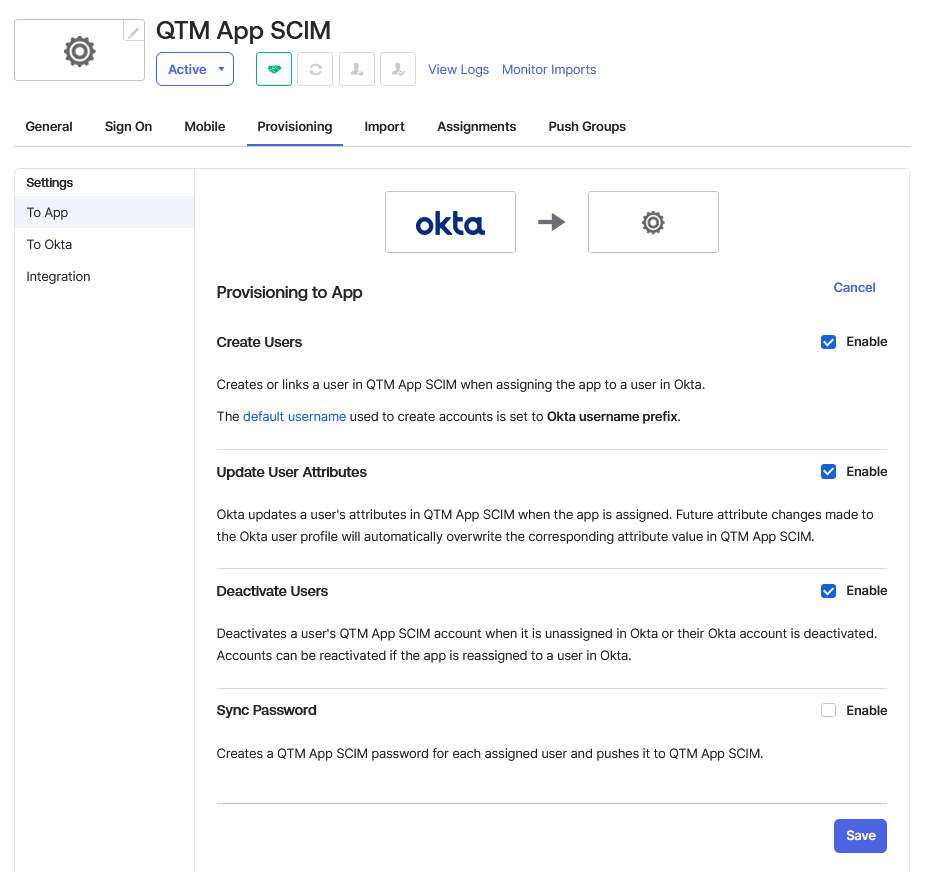
Task: Switch to the Push Groups tab
Action: click(x=587, y=126)
